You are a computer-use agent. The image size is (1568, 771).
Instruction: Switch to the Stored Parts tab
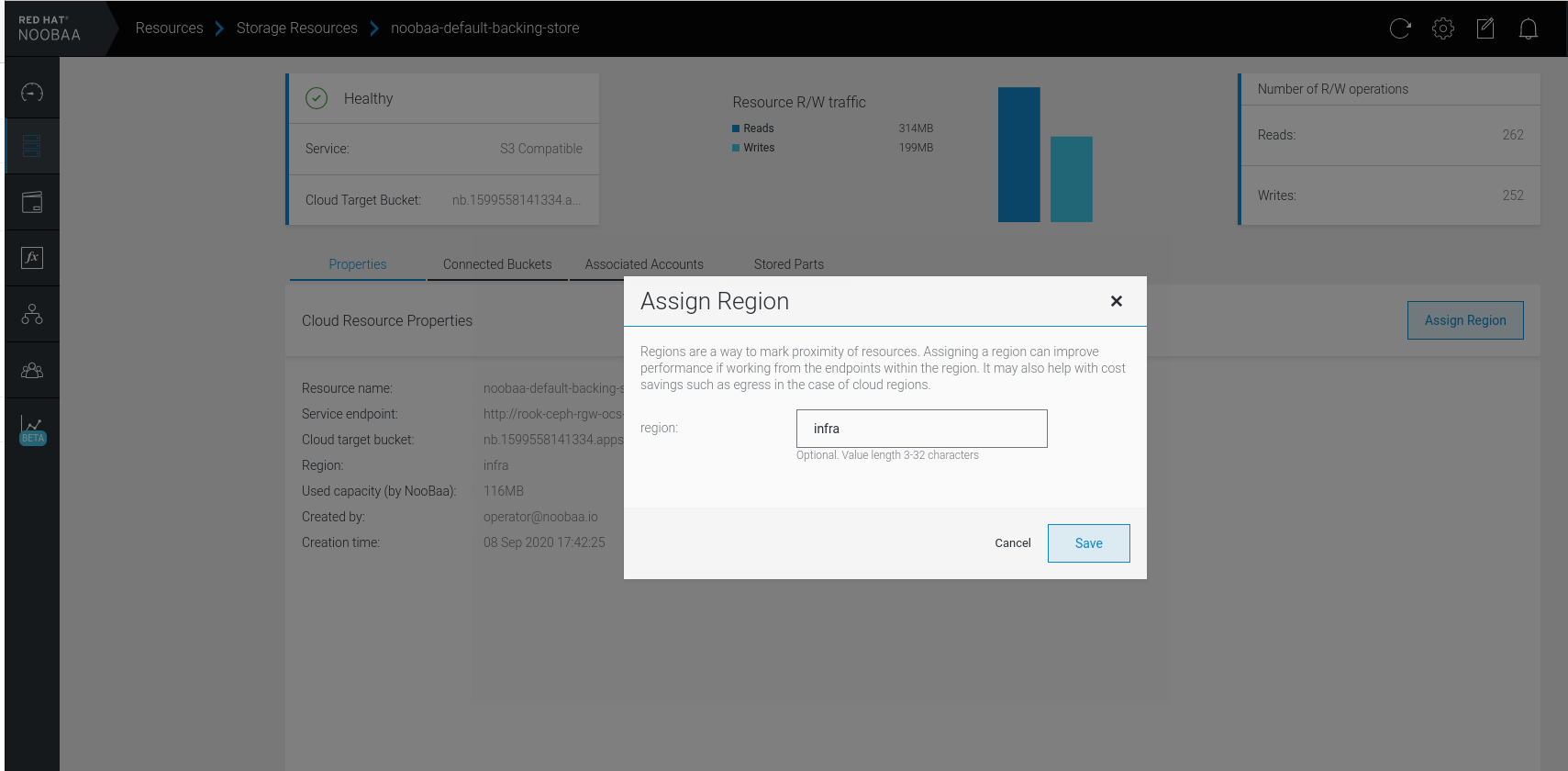pos(788,264)
